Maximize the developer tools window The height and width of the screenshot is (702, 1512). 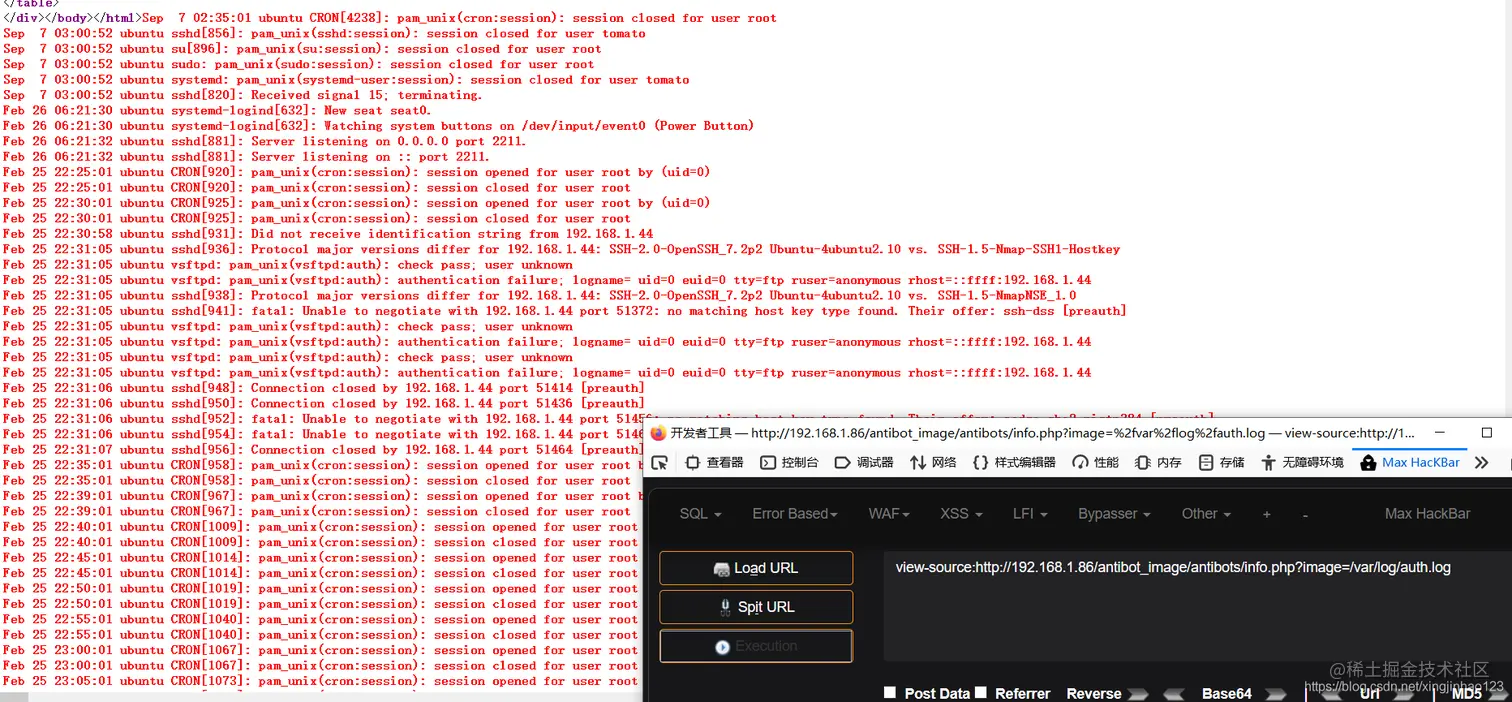(x=1487, y=432)
